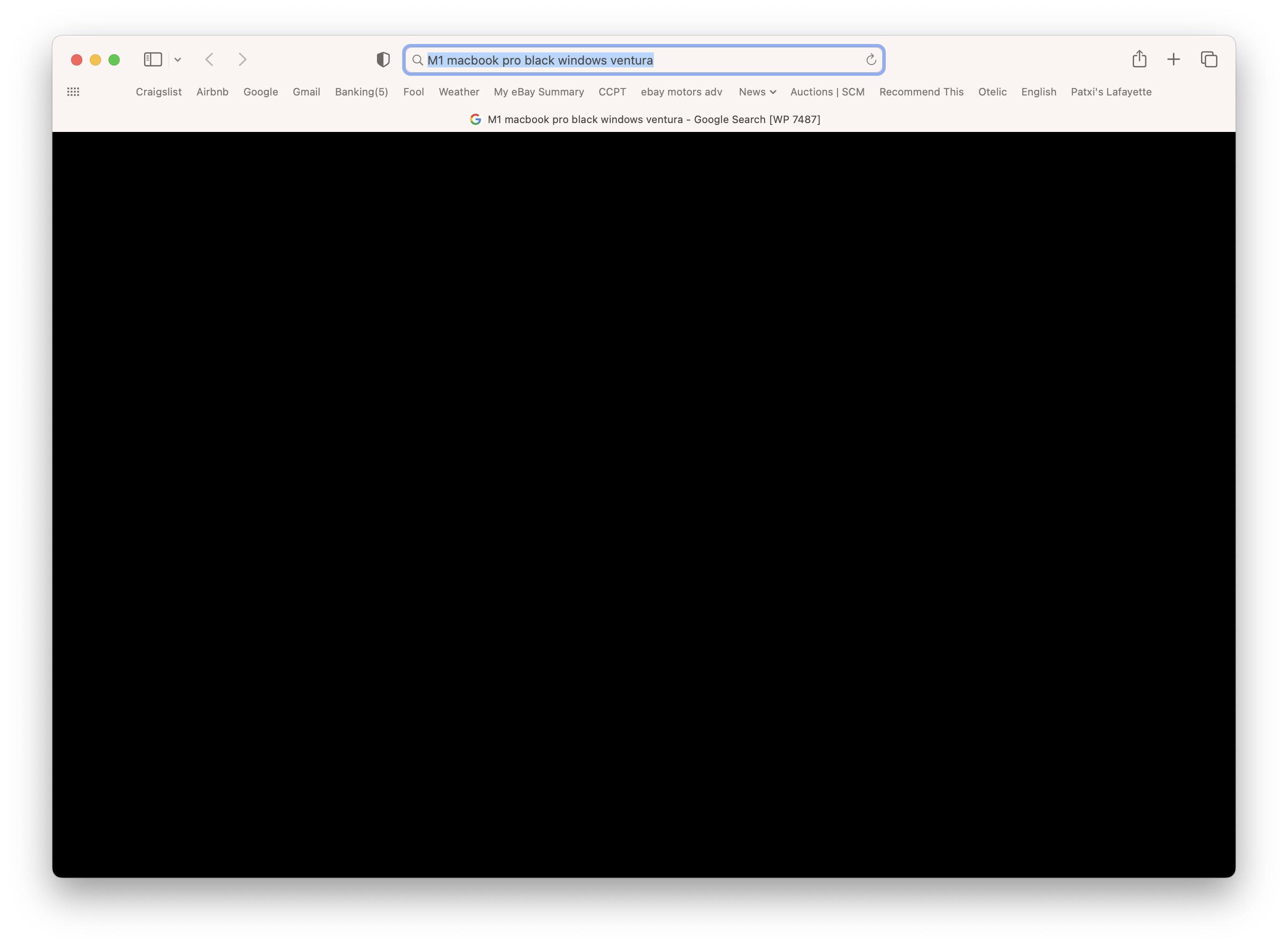This screenshot has height=947, width=1288.
Task: Open the favorites grid icon
Action: [x=73, y=92]
